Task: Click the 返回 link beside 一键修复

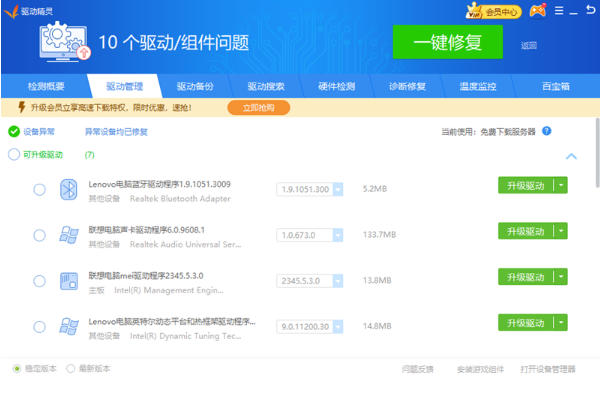Action: click(529, 46)
